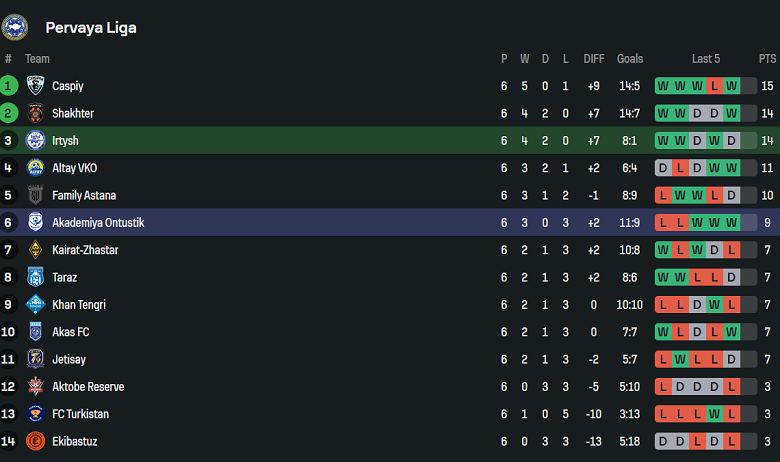Click Jetisay's first green W form badge
780x462 pixels.
[x=680, y=359]
